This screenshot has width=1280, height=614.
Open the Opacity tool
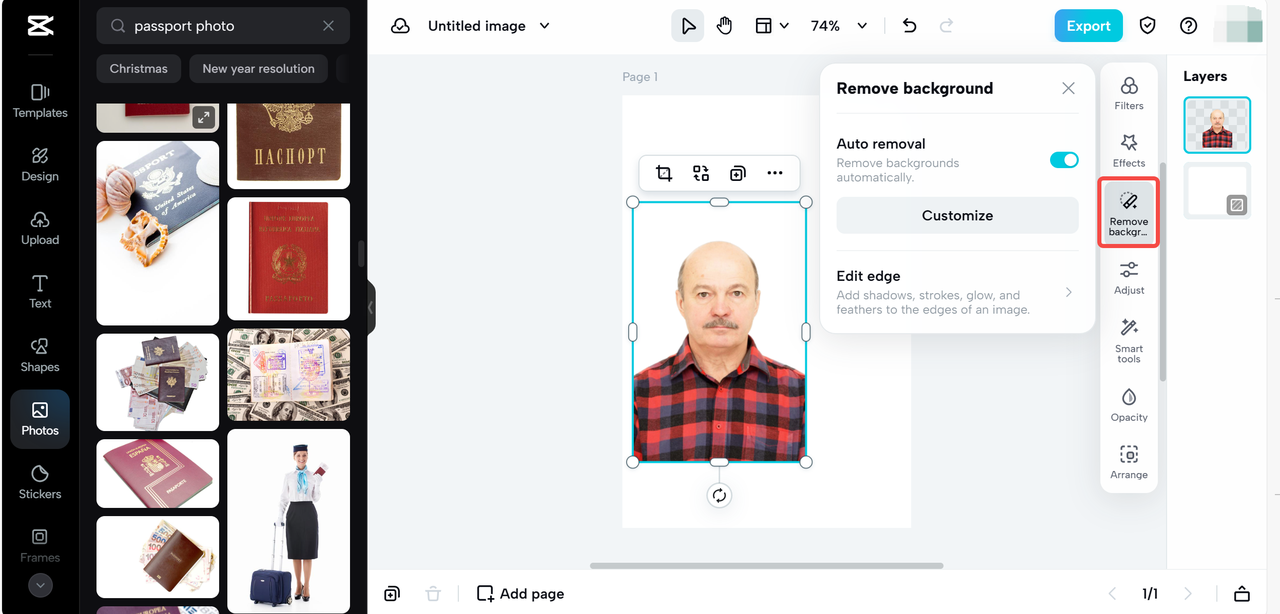tap(1129, 405)
